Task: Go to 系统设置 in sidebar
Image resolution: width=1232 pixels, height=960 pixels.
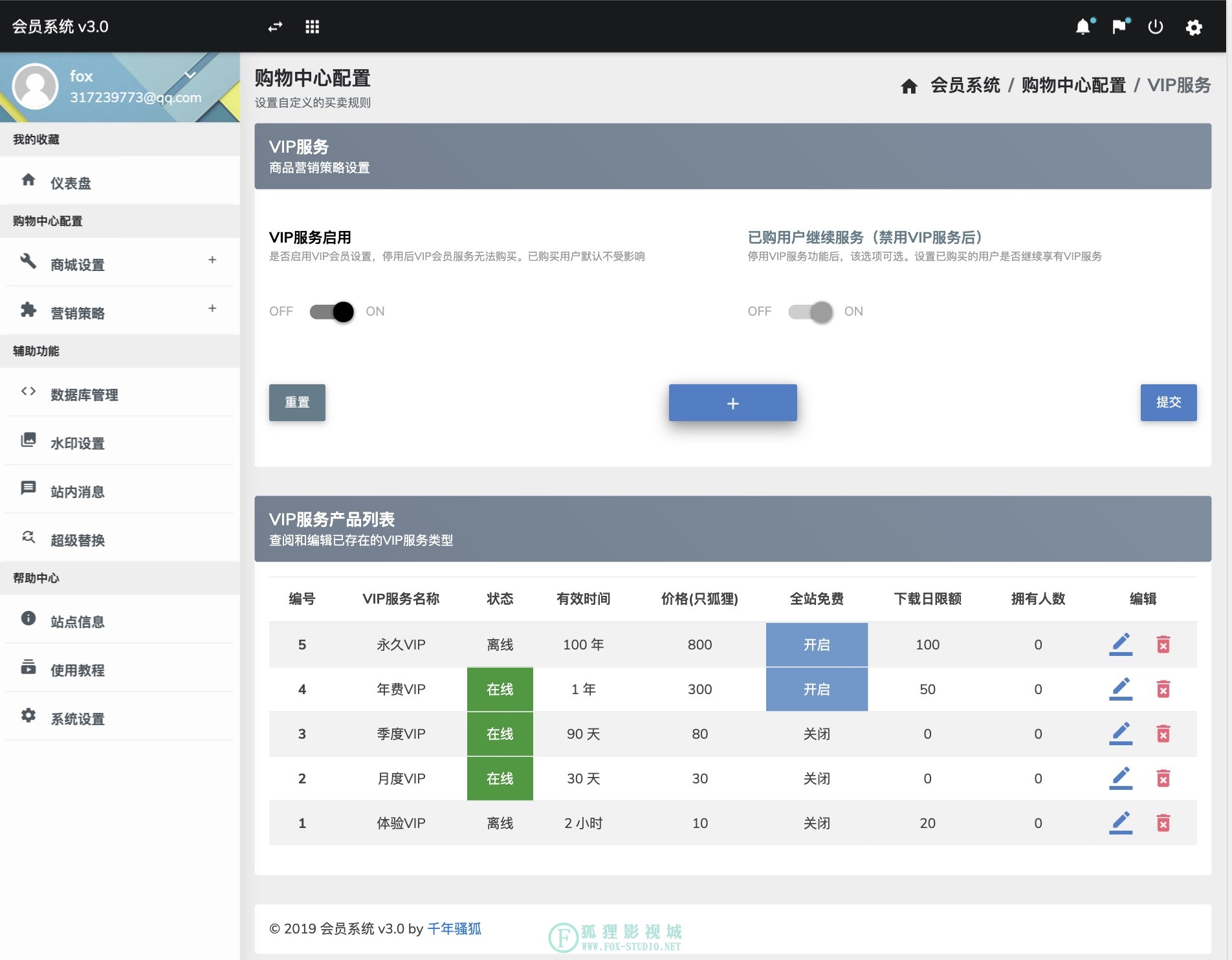Action: click(x=120, y=717)
